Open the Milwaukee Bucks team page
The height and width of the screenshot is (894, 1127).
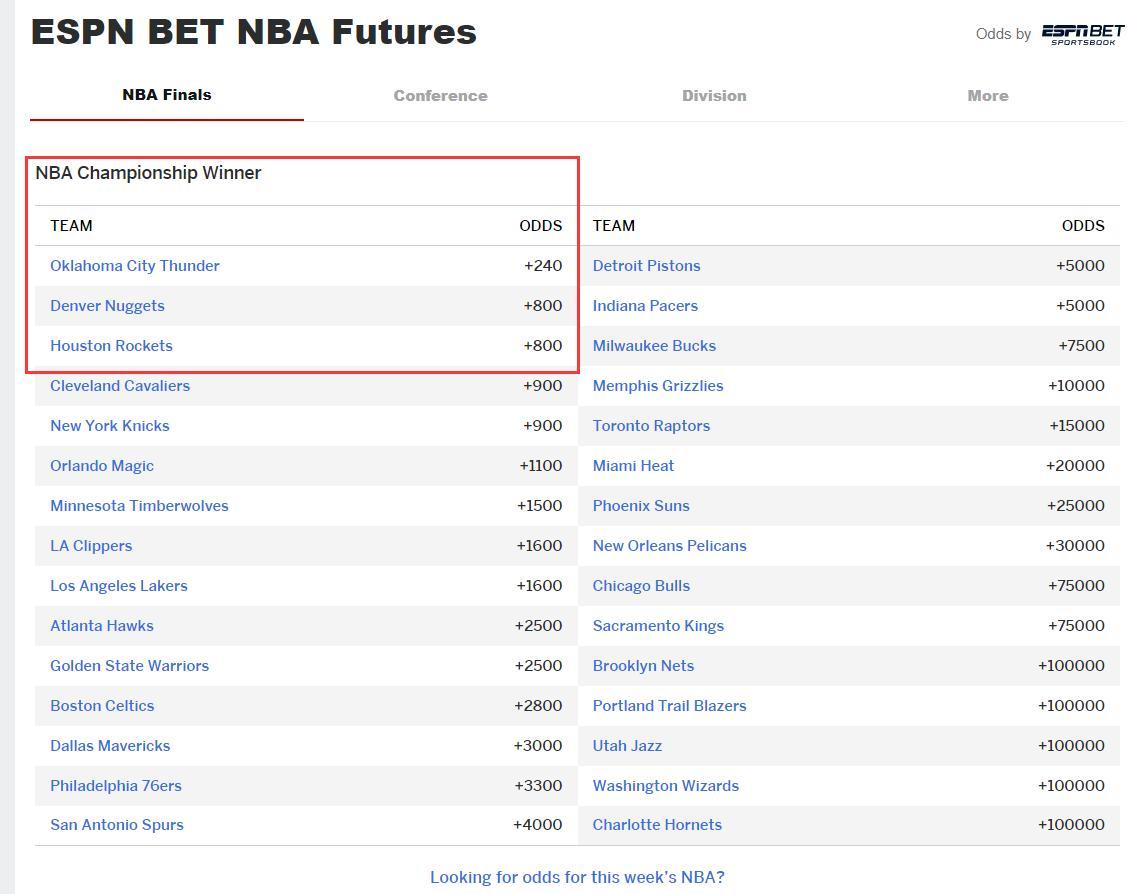click(654, 346)
